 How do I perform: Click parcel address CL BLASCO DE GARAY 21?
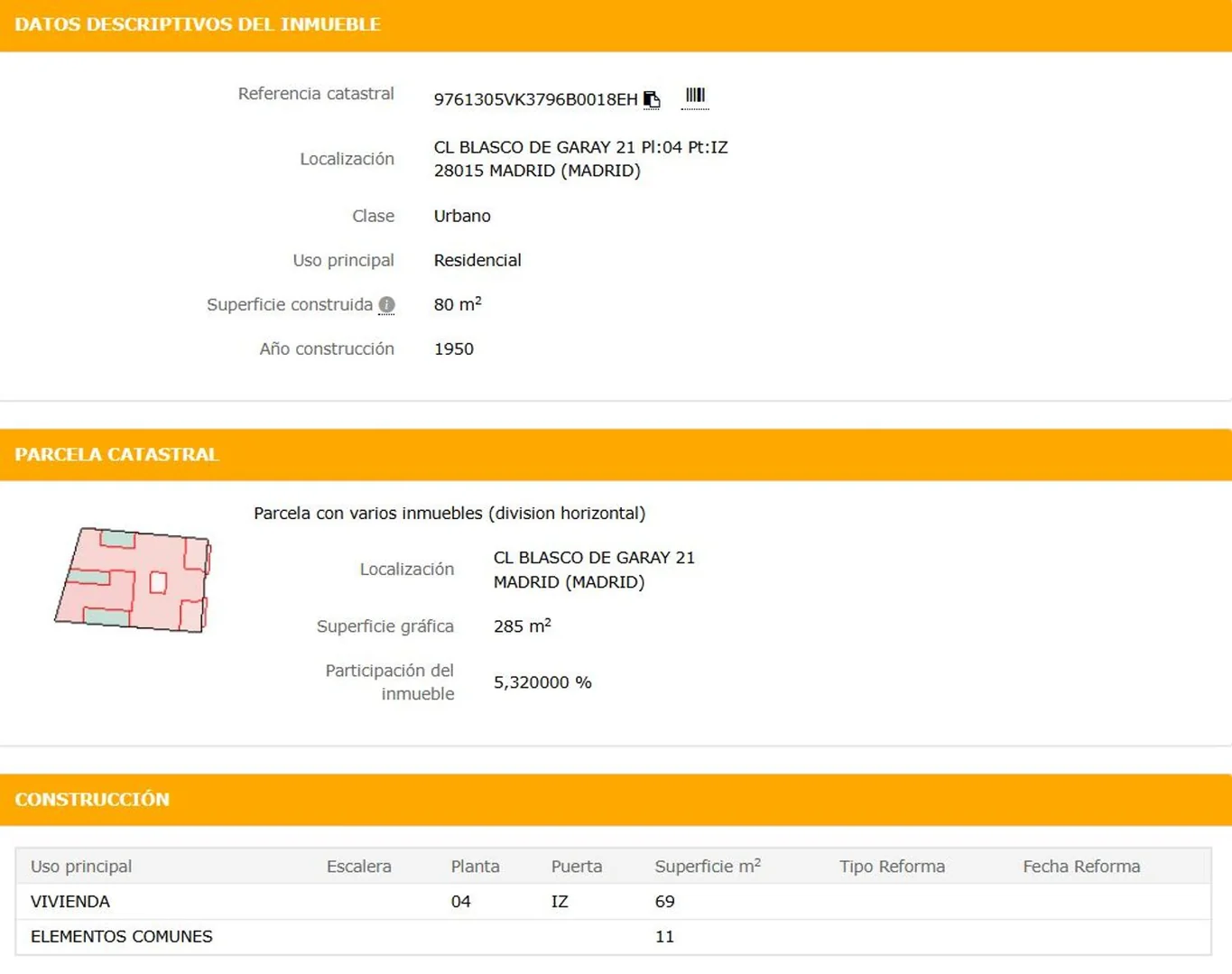point(594,558)
